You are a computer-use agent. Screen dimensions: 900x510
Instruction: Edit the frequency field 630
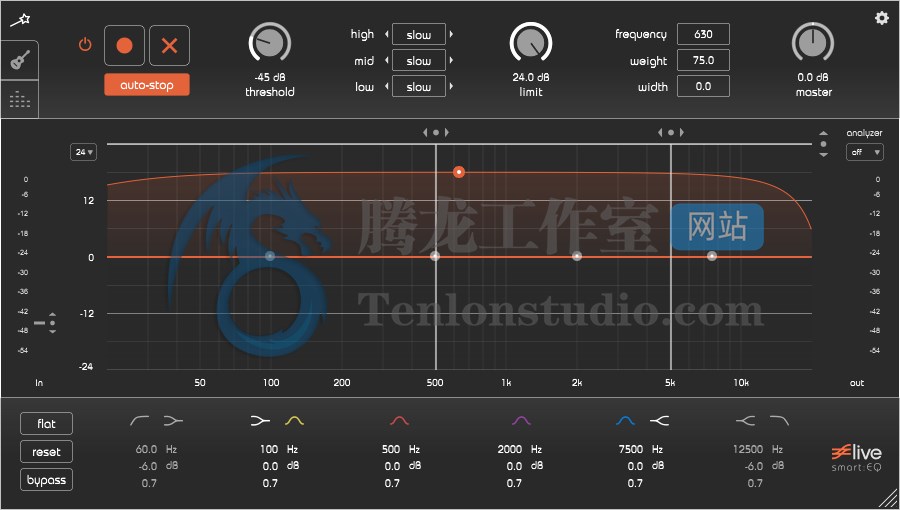(x=703, y=34)
